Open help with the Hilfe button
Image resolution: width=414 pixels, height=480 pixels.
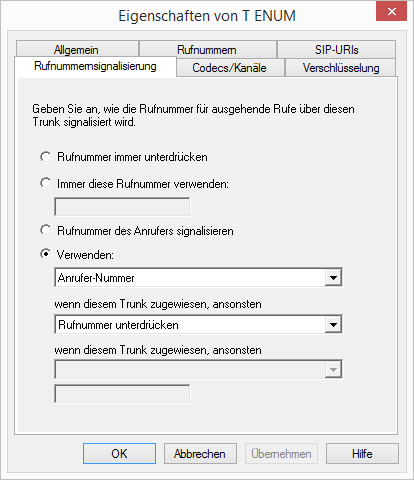[x=362, y=453]
